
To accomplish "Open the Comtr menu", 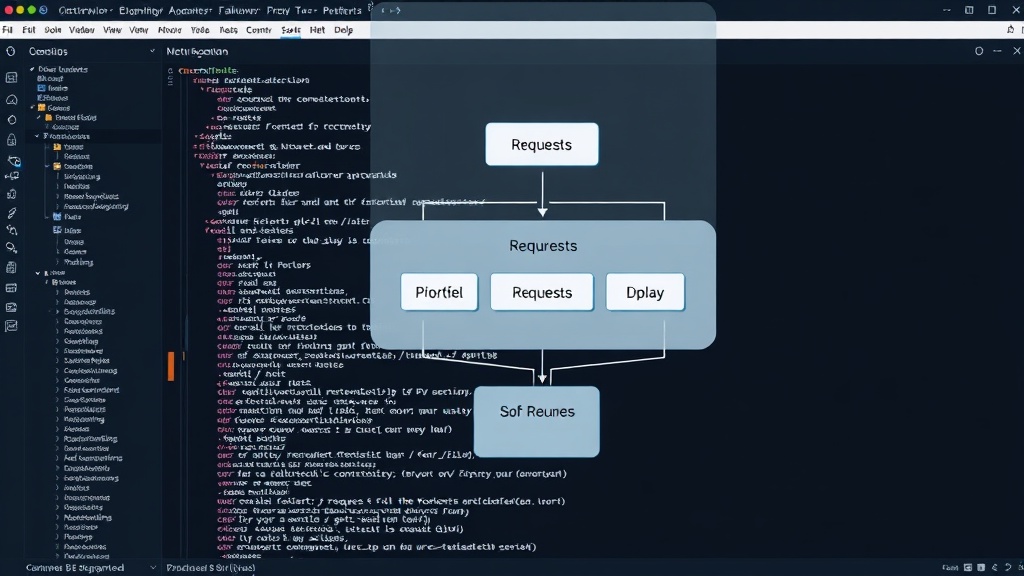I will [x=259, y=29].
